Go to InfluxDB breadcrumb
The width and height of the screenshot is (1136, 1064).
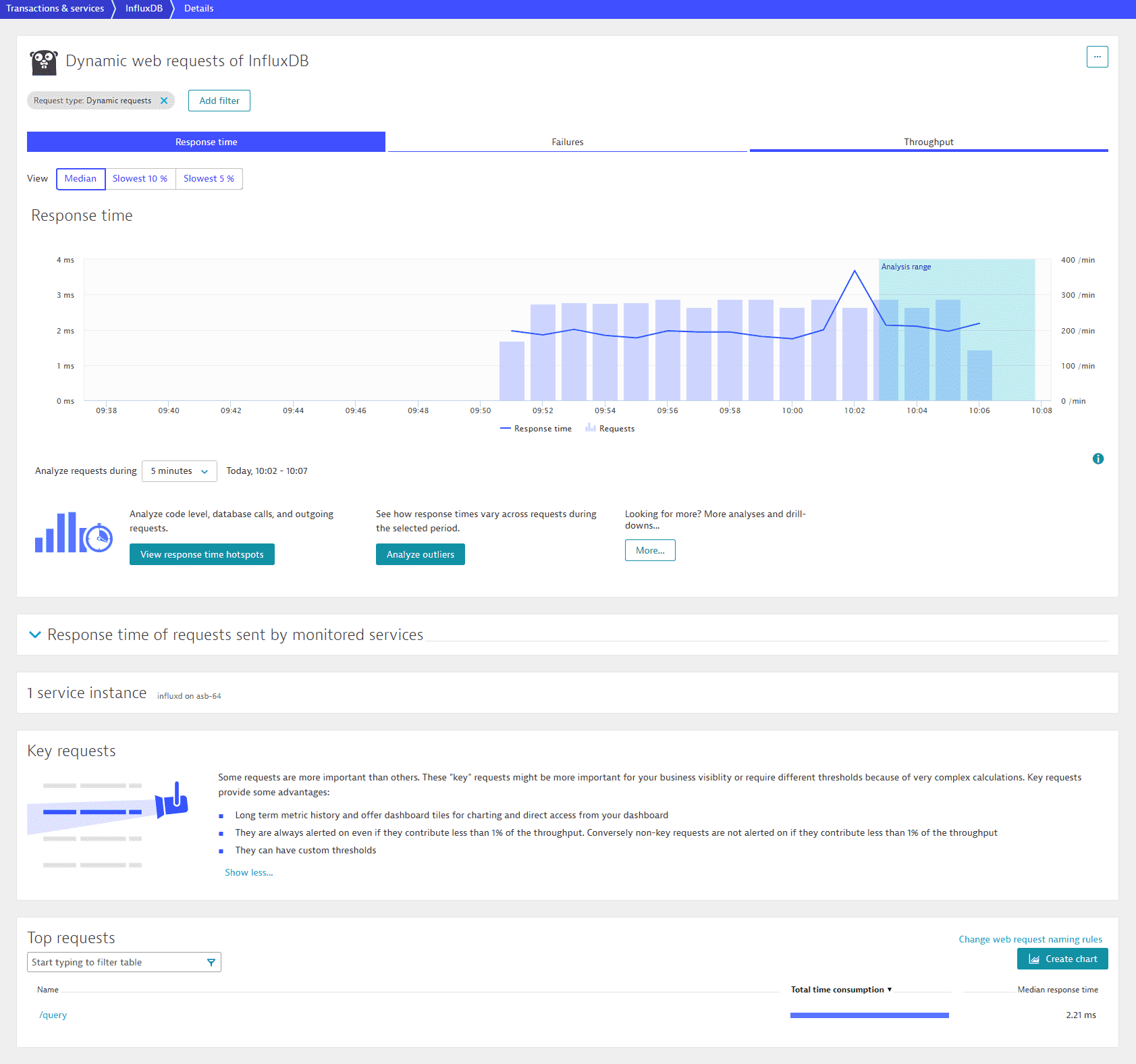[144, 8]
